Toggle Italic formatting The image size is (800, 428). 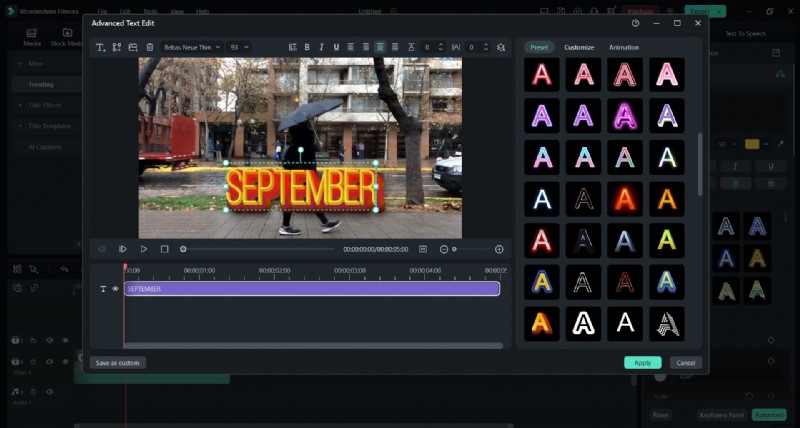point(321,47)
